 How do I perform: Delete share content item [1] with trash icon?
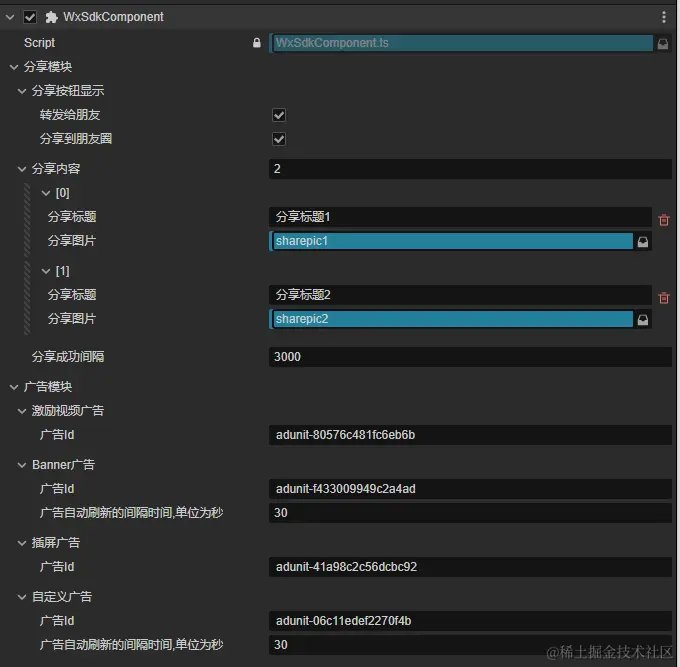click(x=664, y=298)
